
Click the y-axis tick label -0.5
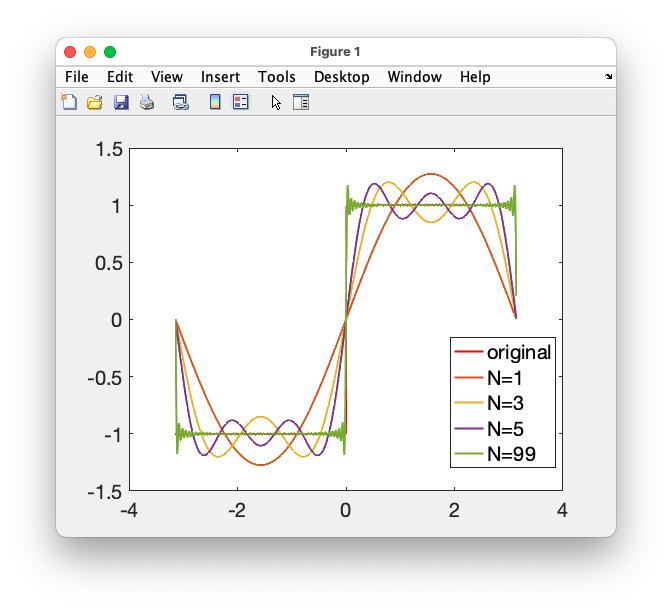[105, 378]
